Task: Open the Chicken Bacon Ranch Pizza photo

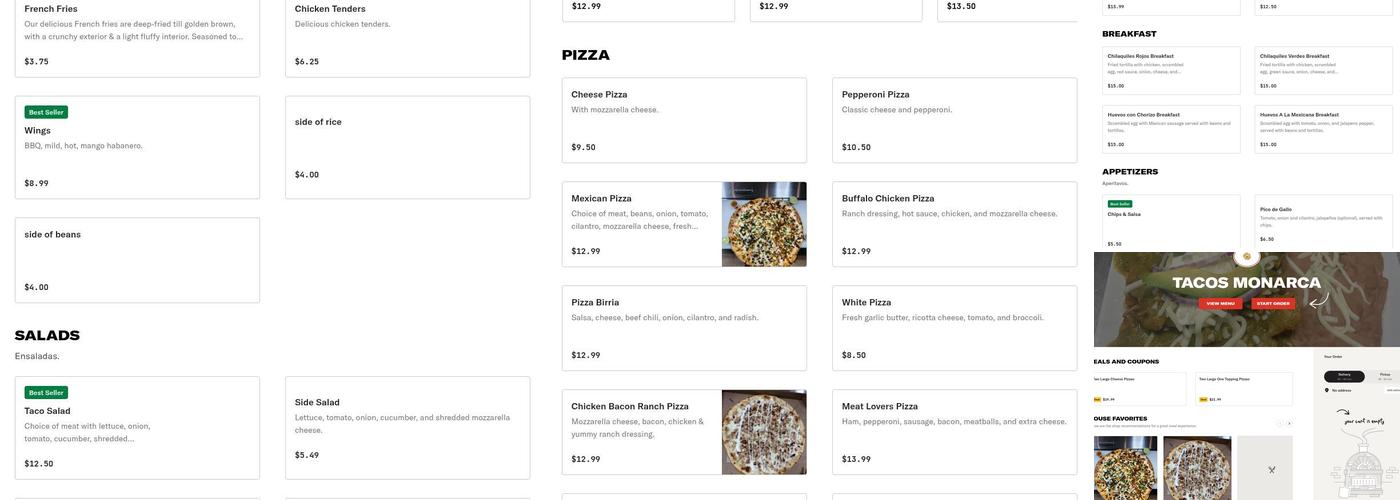Action: point(764,432)
